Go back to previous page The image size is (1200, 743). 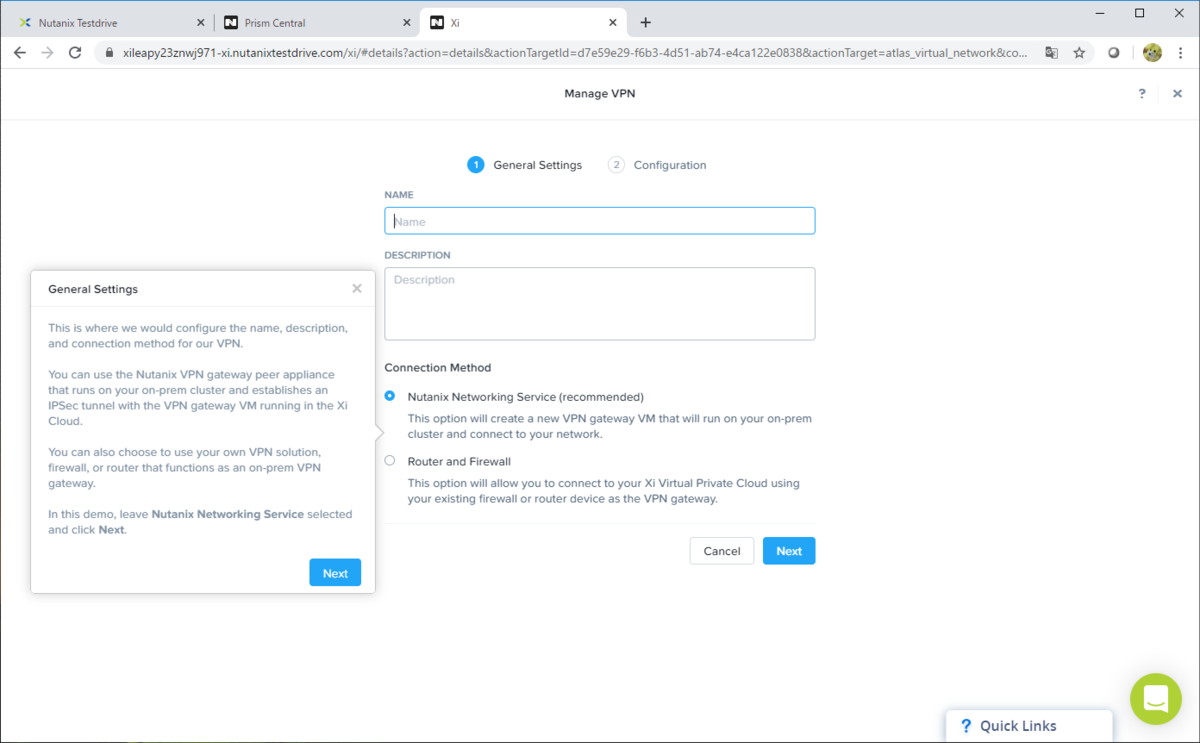tap(20, 53)
